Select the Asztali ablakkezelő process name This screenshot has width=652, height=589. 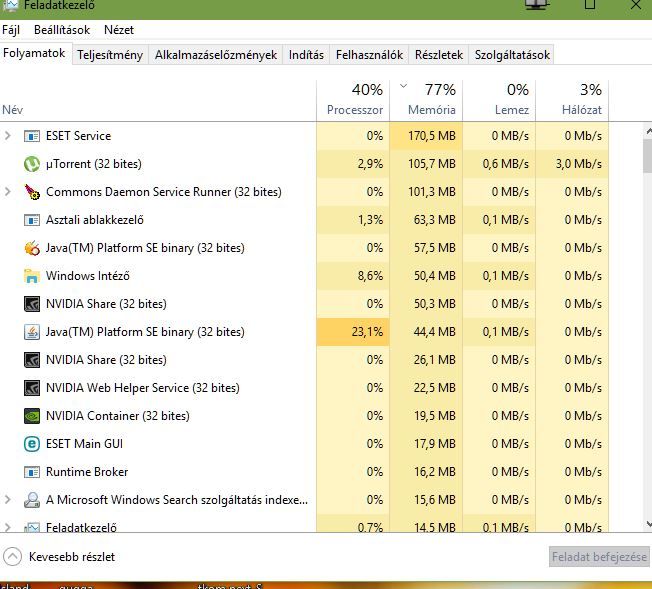[95, 220]
